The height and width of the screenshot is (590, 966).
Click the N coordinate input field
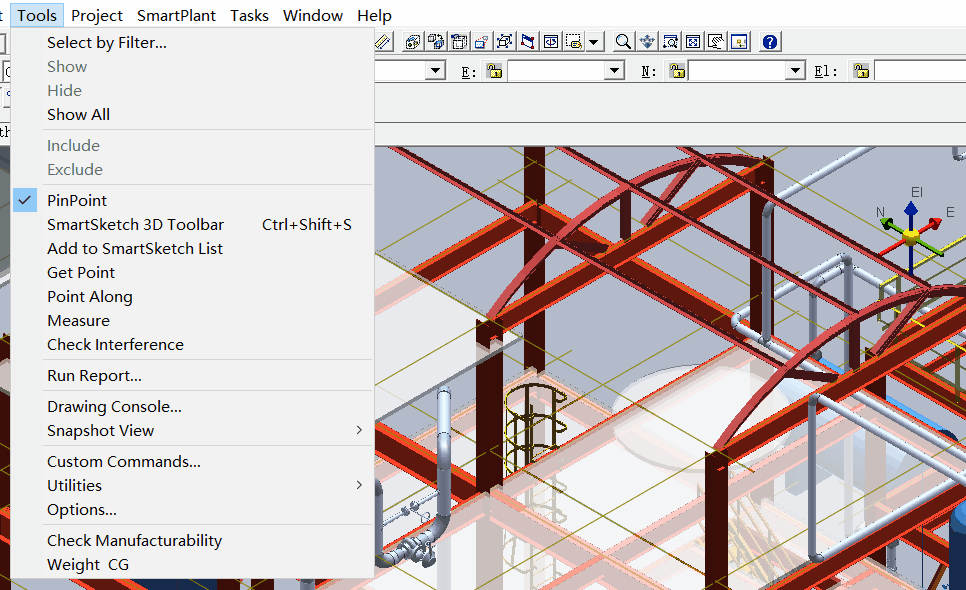click(x=738, y=71)
